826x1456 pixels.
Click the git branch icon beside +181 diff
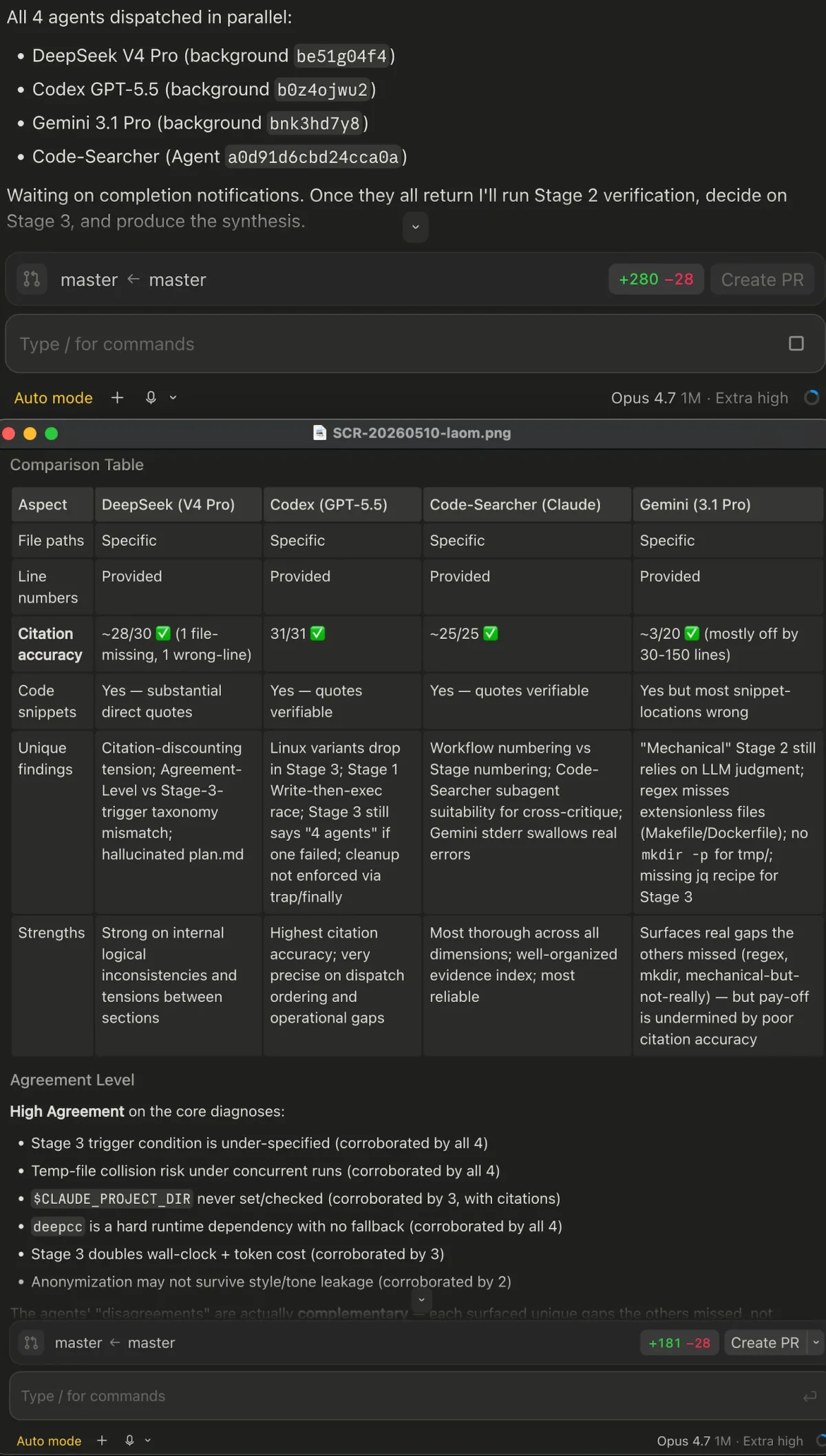click(31, 1342)
